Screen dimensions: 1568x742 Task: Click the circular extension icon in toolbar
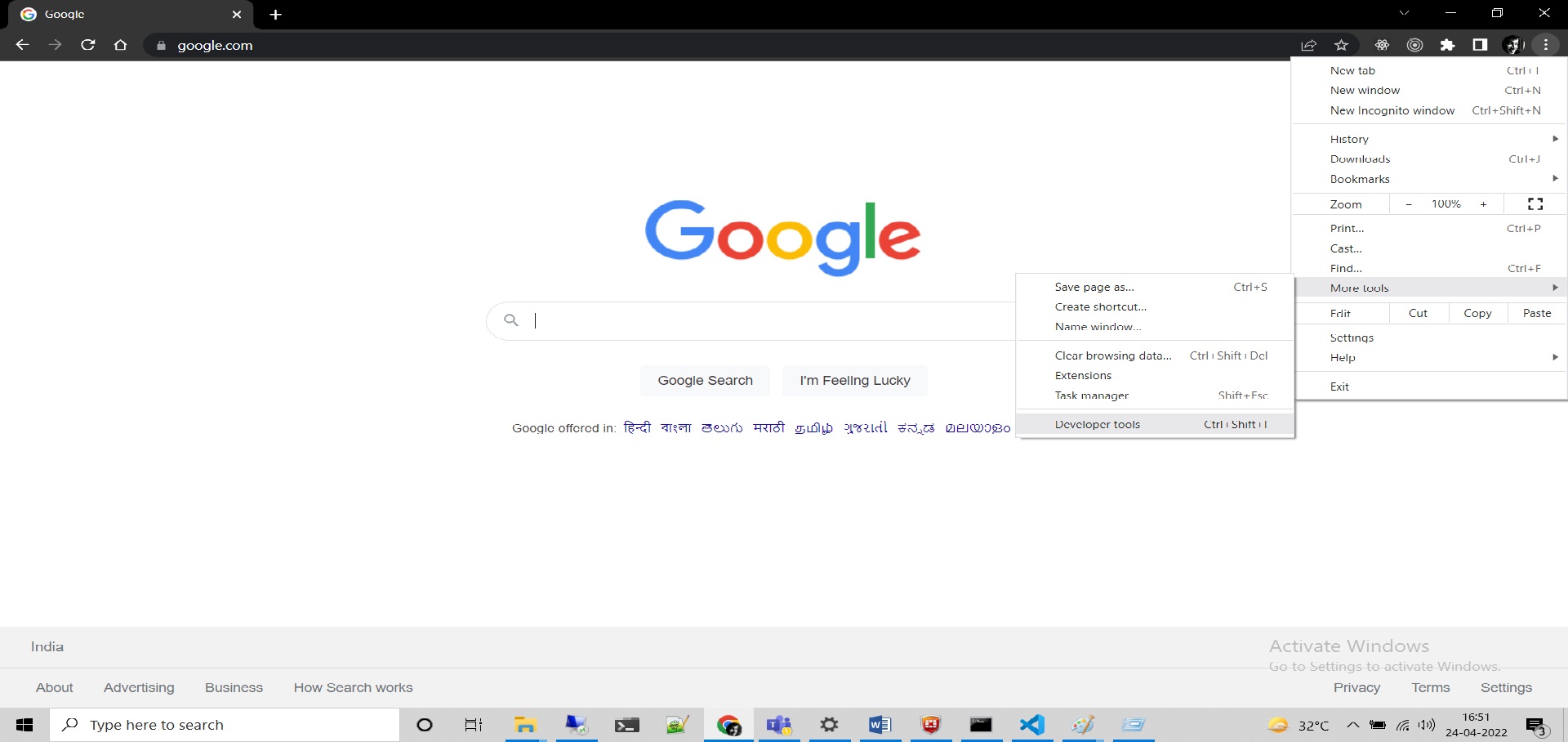point(1414,45)
